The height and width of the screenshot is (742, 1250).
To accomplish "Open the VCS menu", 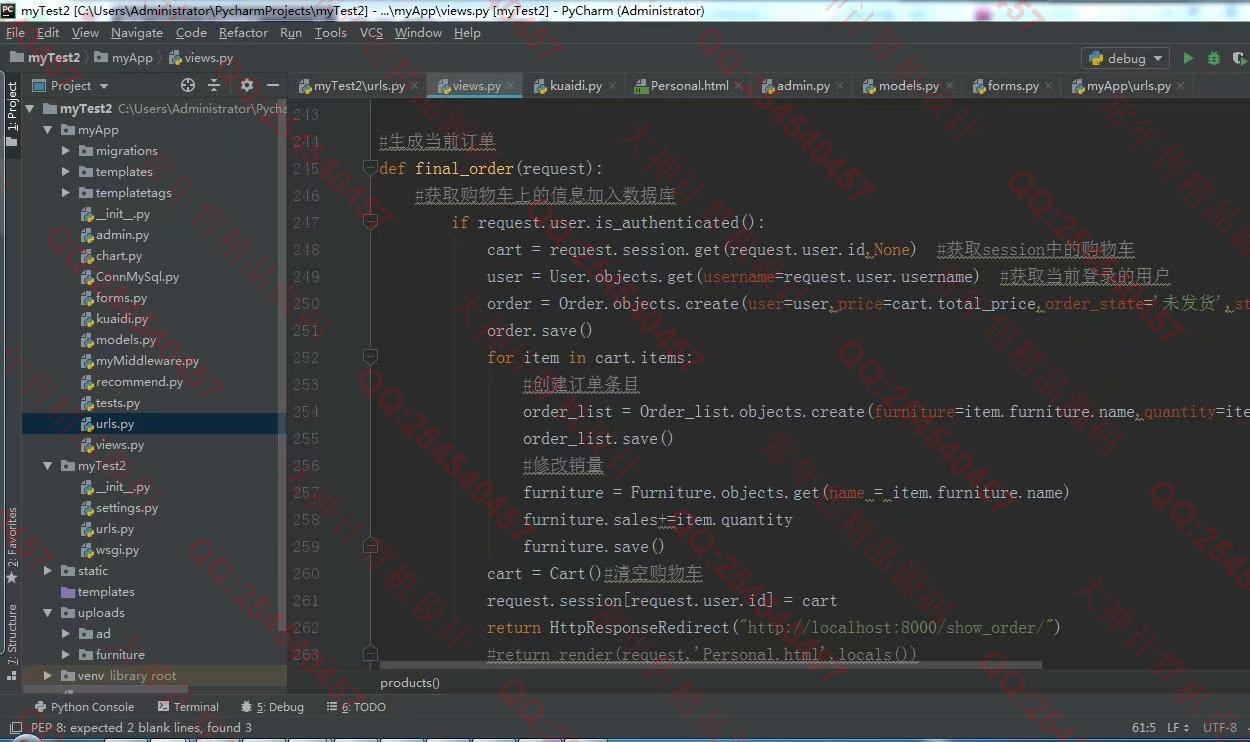I will pos(371,33).
